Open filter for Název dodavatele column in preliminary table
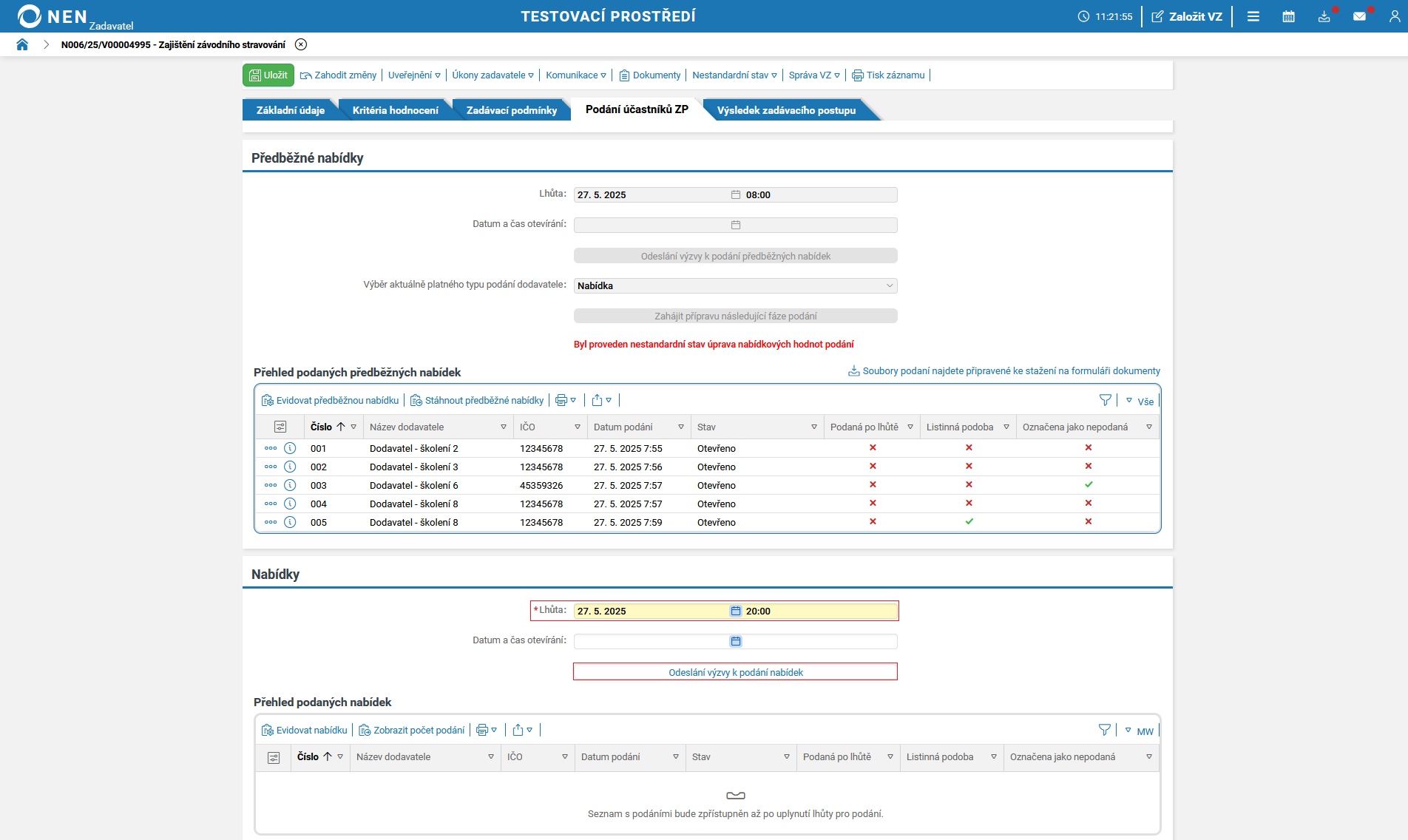 [x=504, y=427]
